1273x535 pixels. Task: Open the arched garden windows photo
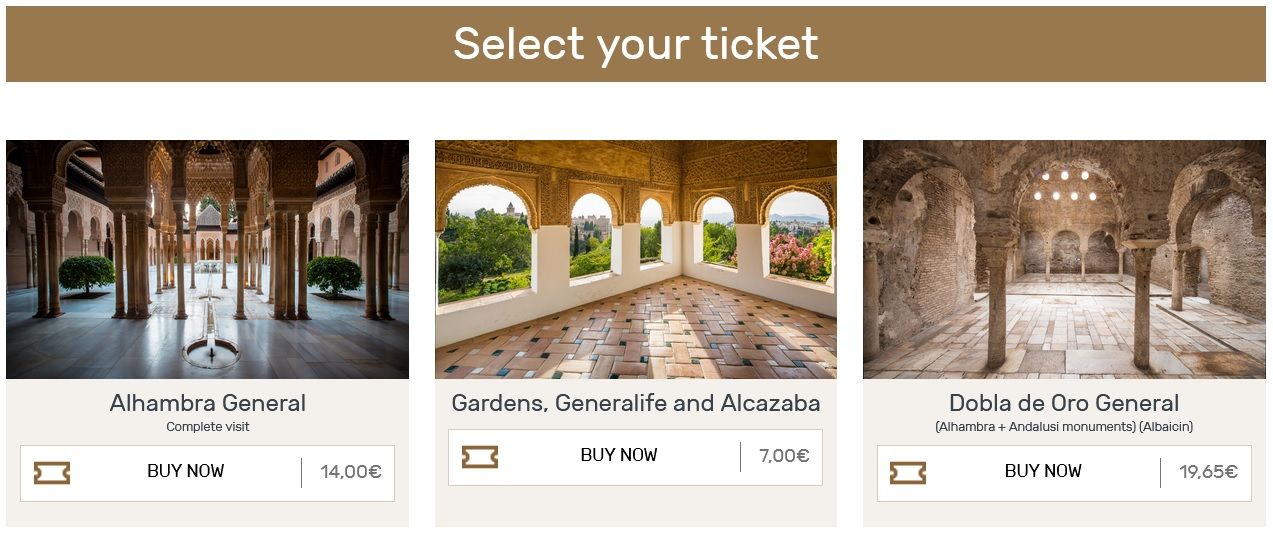coord(636,259)
